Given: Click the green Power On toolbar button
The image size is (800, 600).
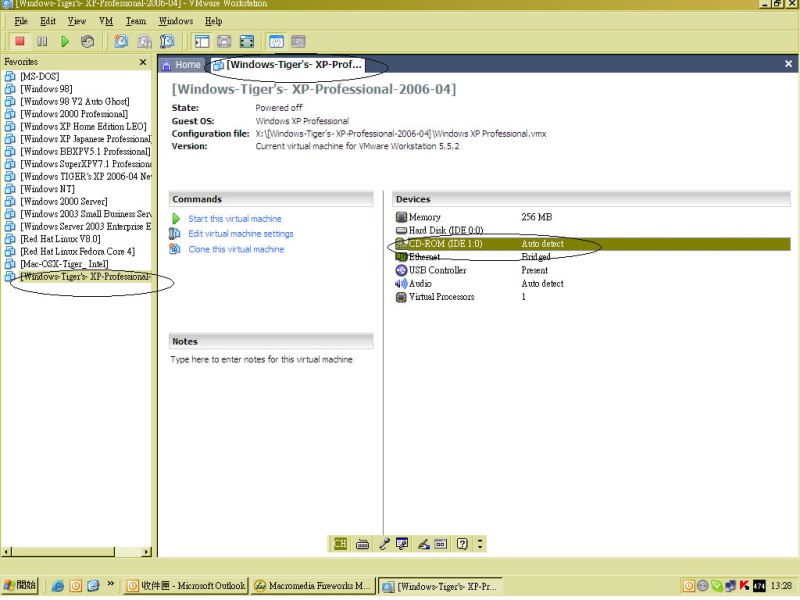Looking at the screenshot, I should [65, 41].
